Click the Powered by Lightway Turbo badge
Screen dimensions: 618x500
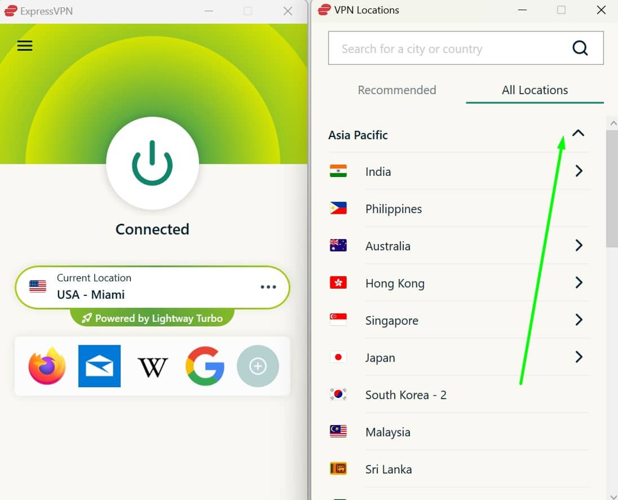coord(152,318)
